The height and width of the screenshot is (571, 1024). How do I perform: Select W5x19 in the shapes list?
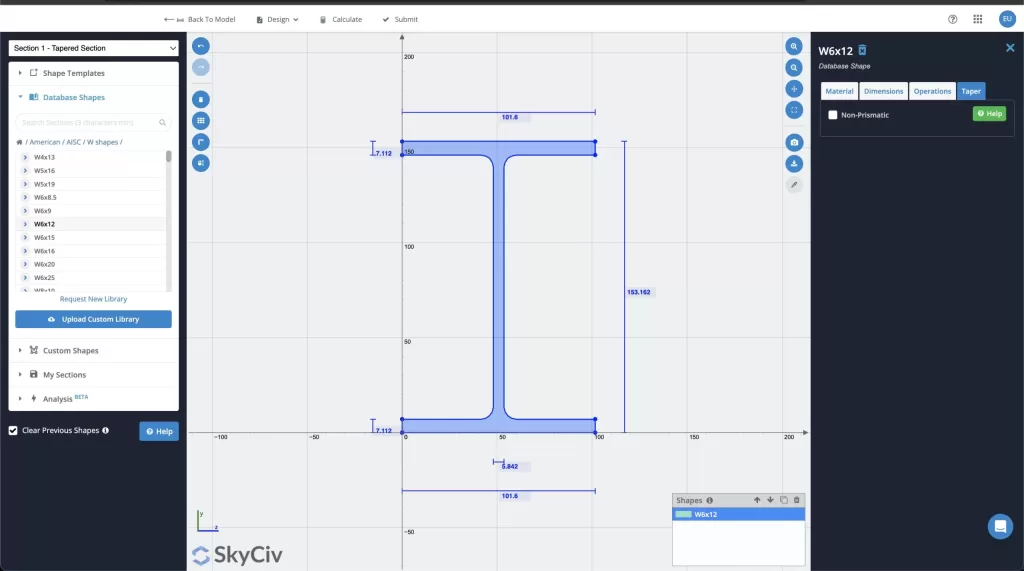[44, 184]
